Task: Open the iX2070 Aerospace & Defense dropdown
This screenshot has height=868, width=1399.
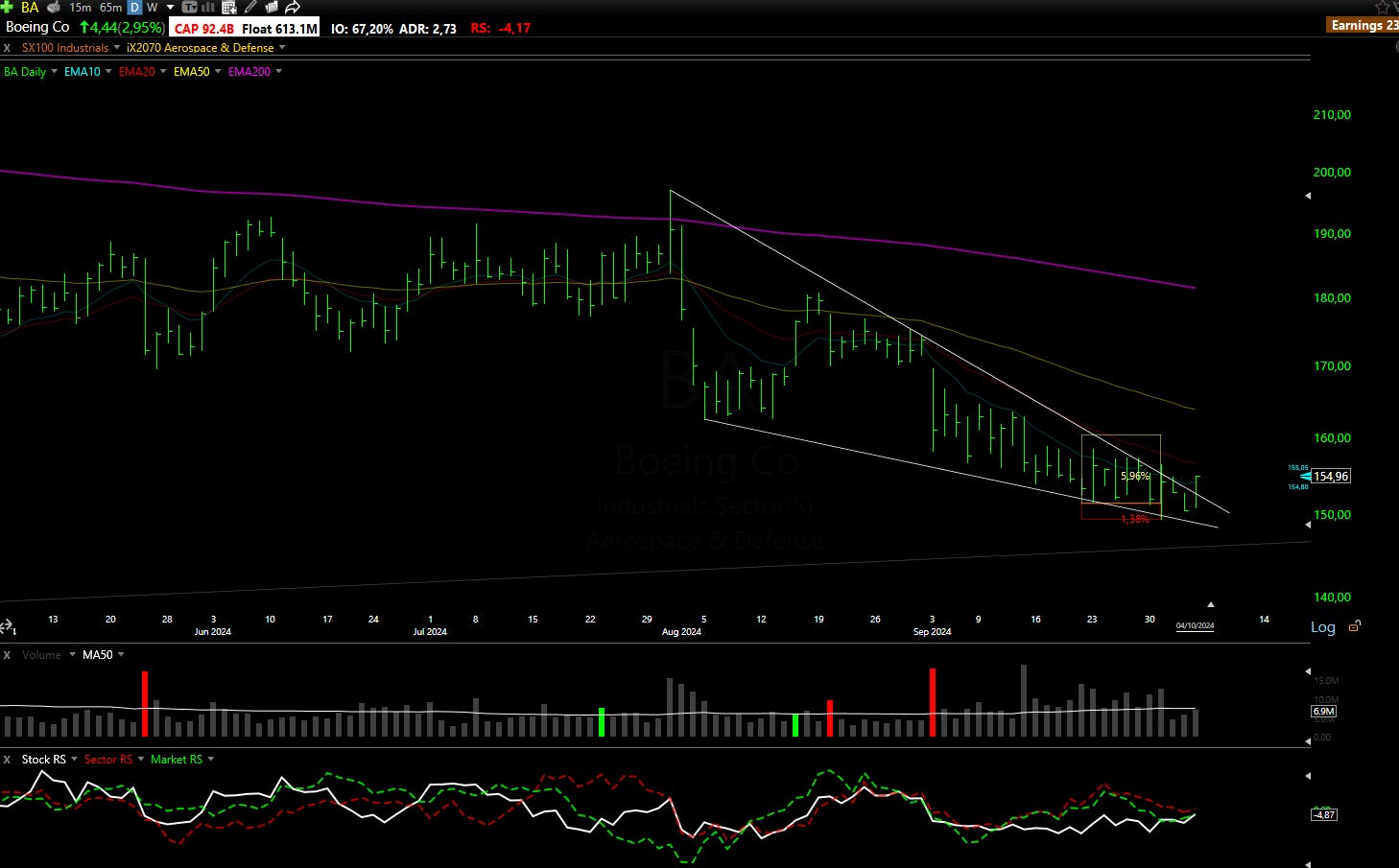Action: click(x=282, y=47)
